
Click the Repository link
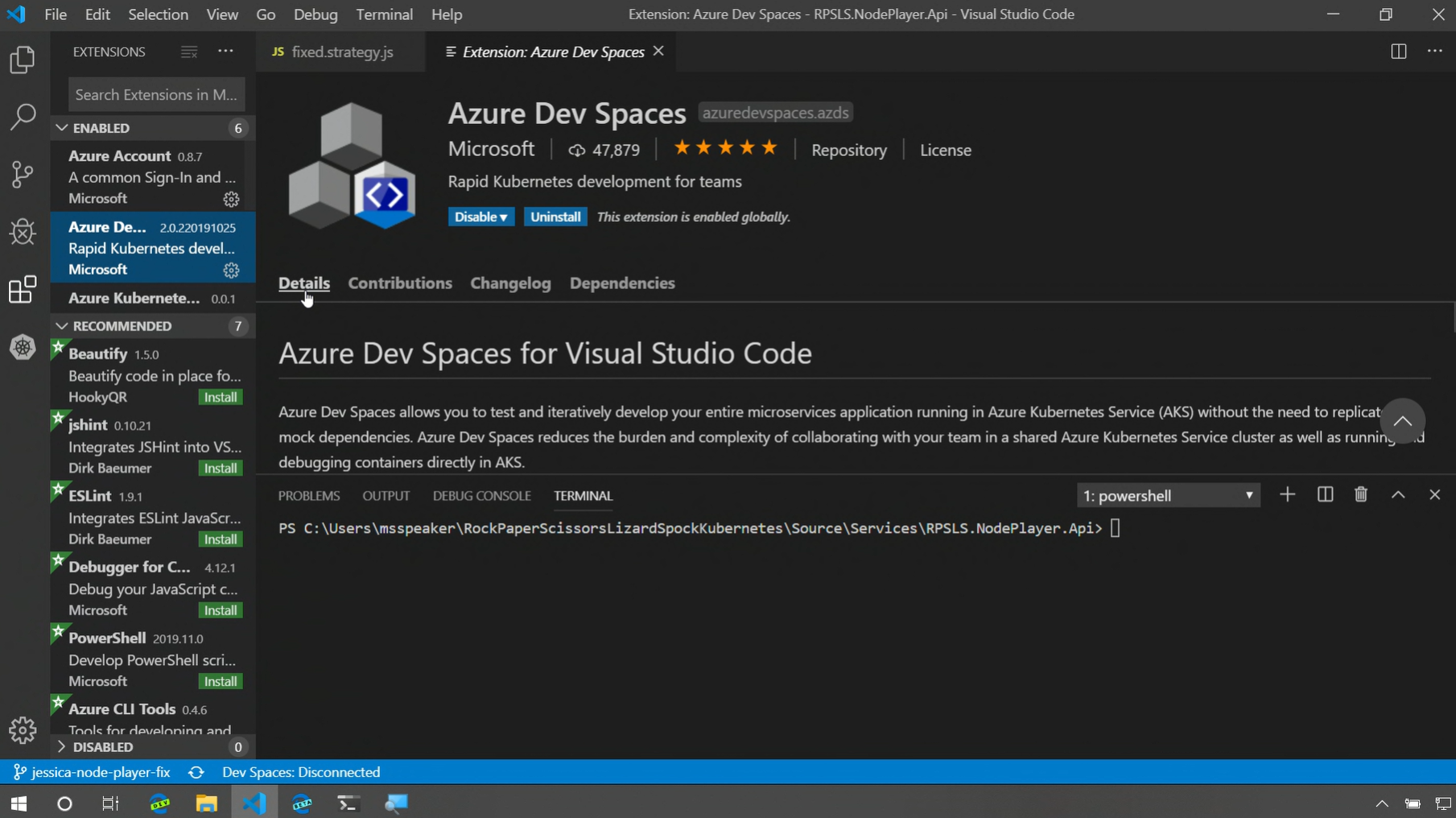[848, 151]
